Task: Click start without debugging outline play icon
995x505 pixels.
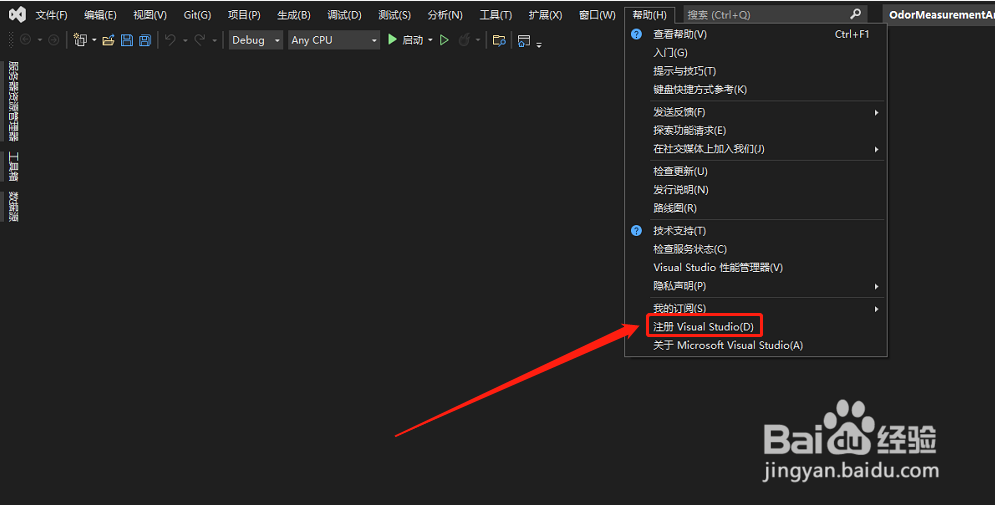Action: click(x=444, y=40)
